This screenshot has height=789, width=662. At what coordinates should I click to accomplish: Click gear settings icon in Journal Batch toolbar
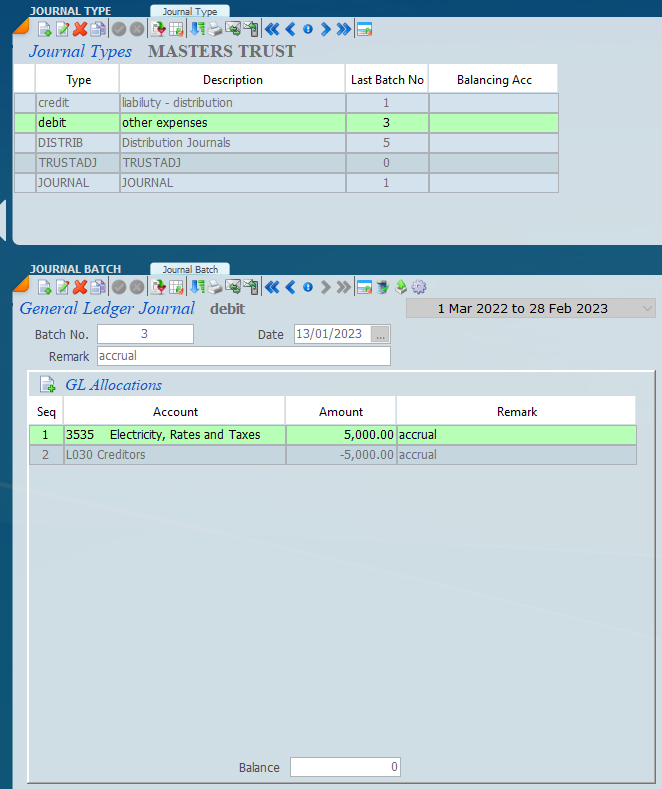419,287
